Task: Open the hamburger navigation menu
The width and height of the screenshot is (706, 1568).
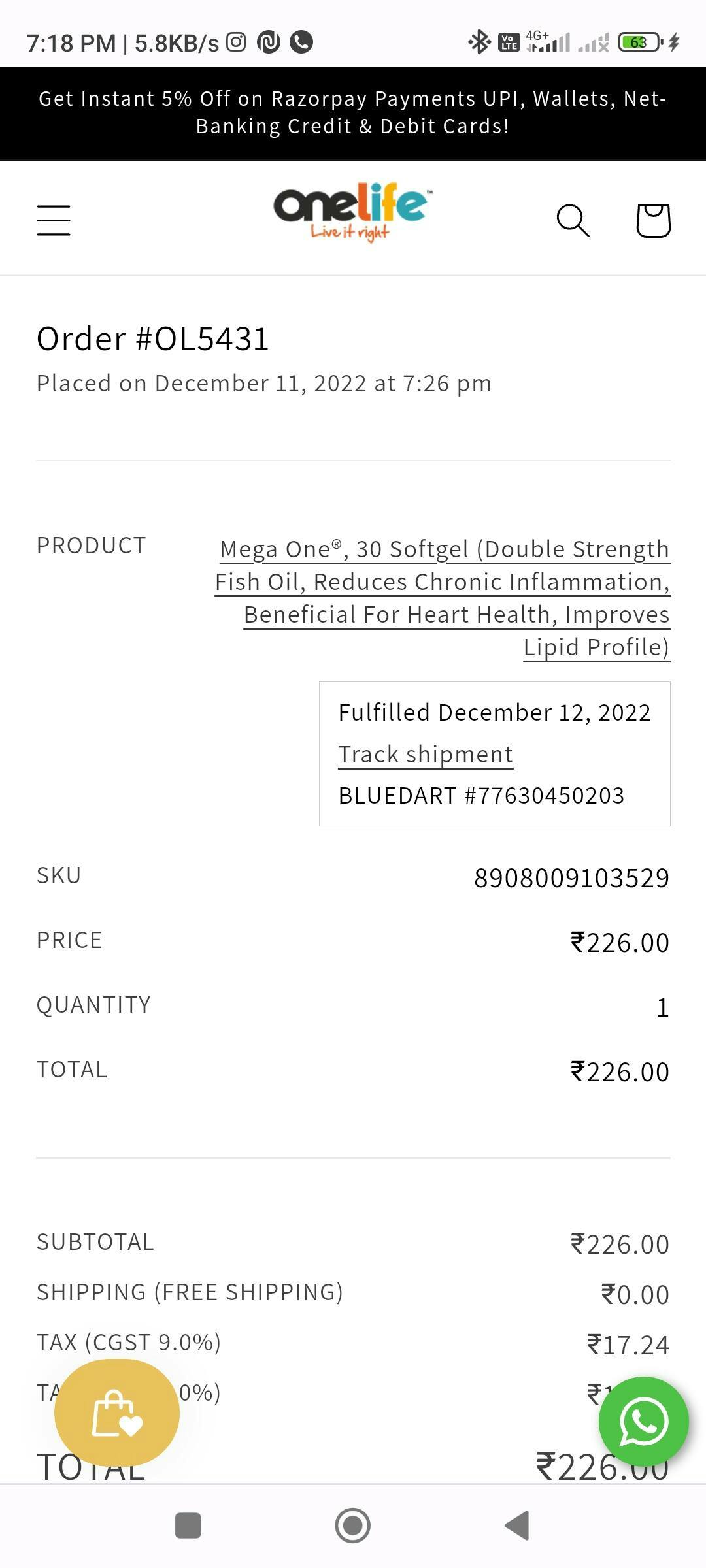Action: (54, 220)
